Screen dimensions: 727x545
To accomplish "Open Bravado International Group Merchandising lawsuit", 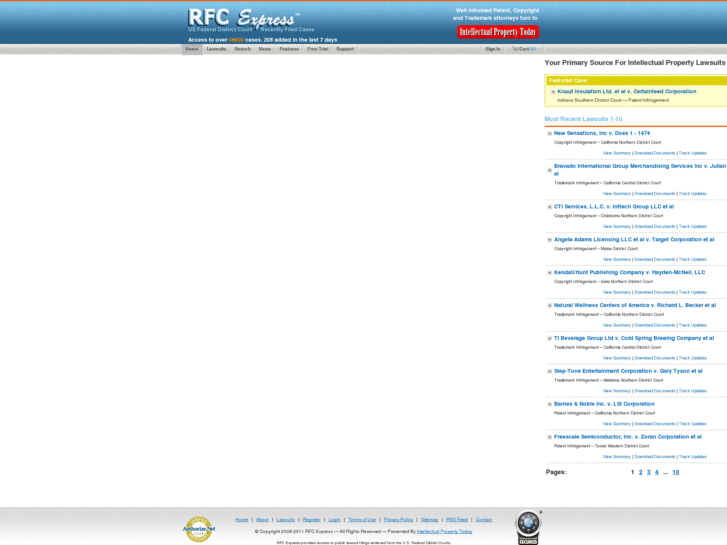I will click(640, 170).
